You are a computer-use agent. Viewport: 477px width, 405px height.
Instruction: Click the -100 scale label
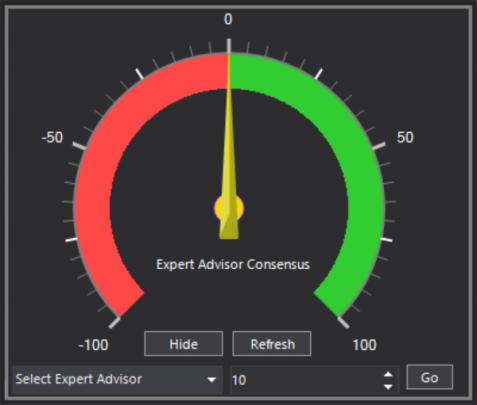(93, 345)
